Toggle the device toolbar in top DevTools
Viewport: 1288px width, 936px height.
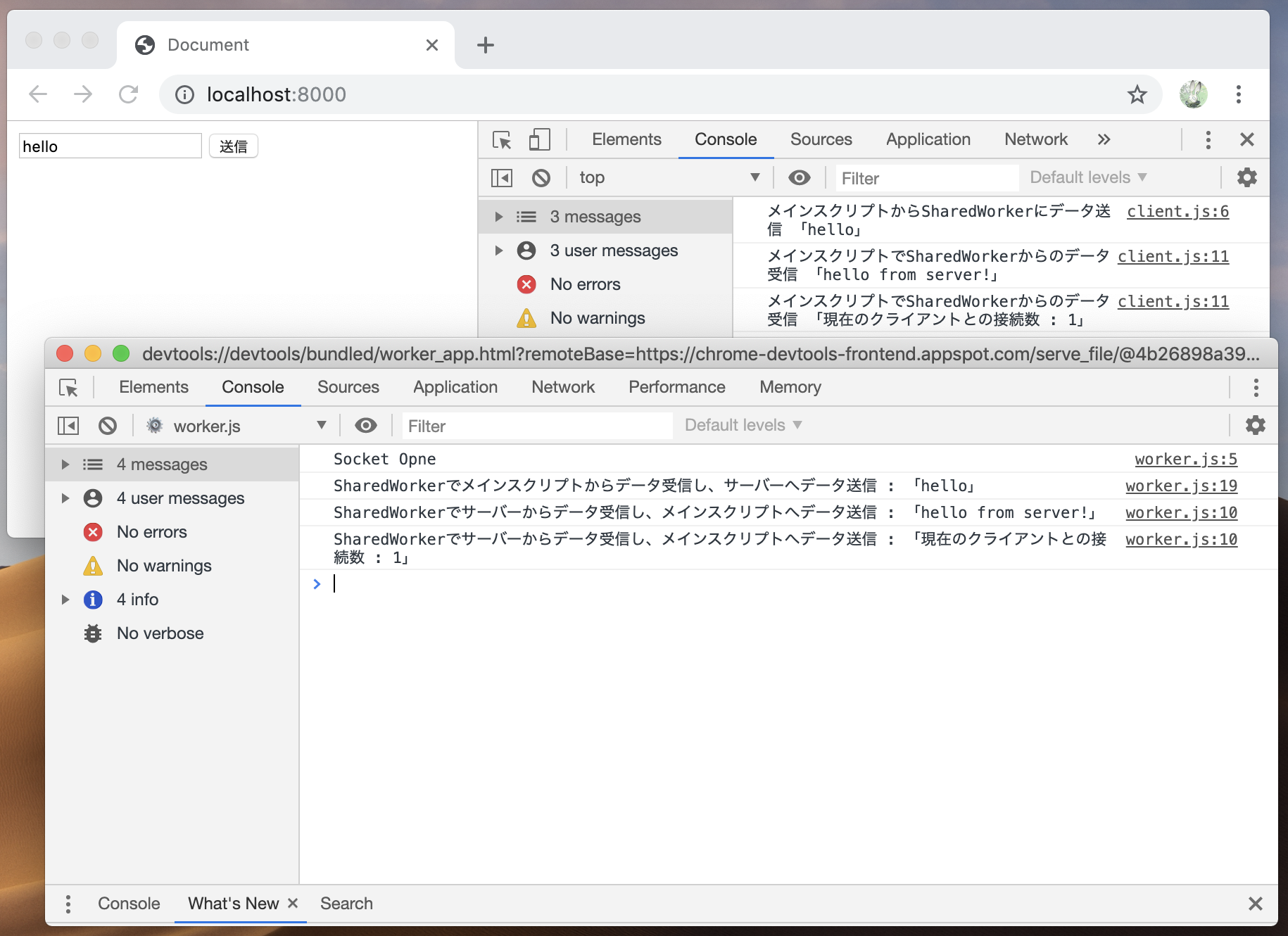coord(539,139)
